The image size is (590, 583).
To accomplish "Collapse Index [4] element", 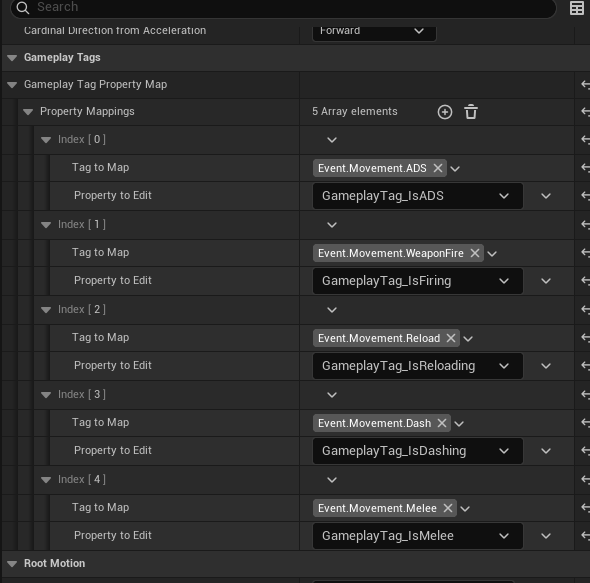I will 46,480.
